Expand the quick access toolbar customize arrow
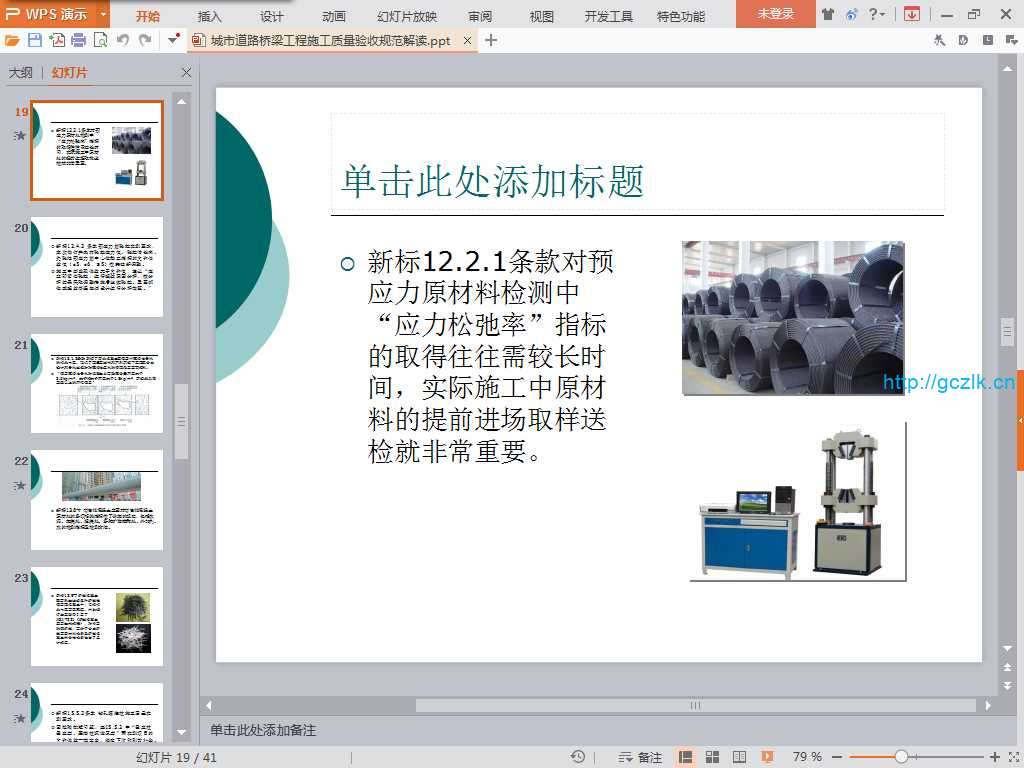Viewport: 1024px width, 768px height. 174,40
